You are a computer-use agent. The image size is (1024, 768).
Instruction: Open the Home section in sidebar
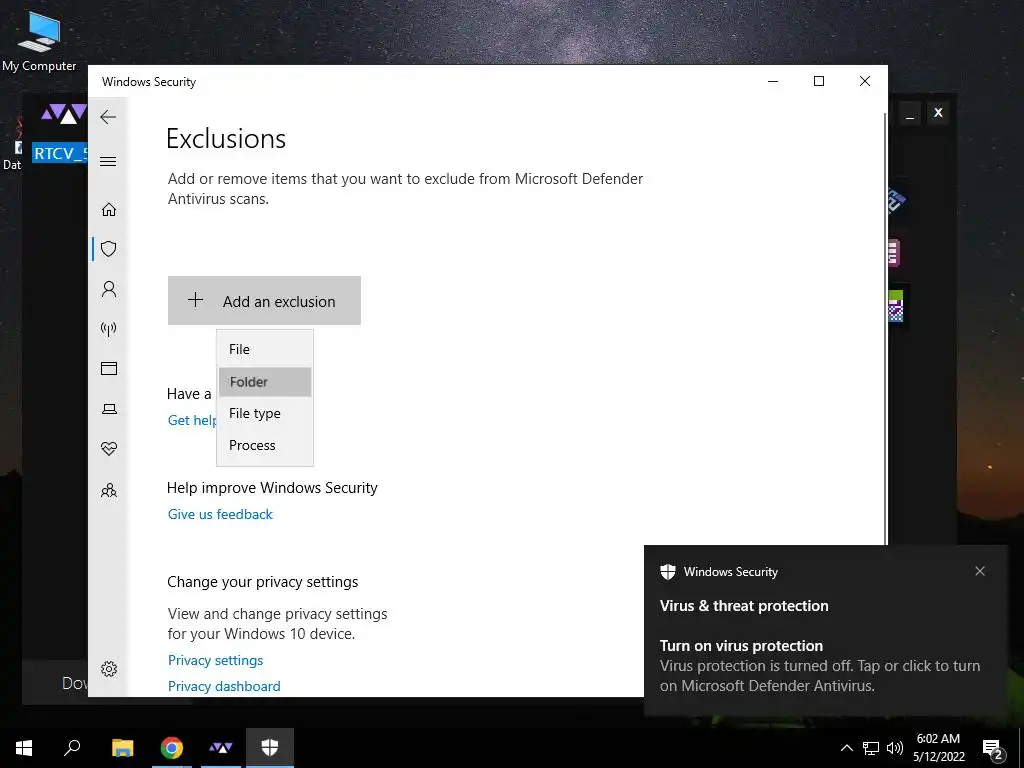(x=108, y=209)
